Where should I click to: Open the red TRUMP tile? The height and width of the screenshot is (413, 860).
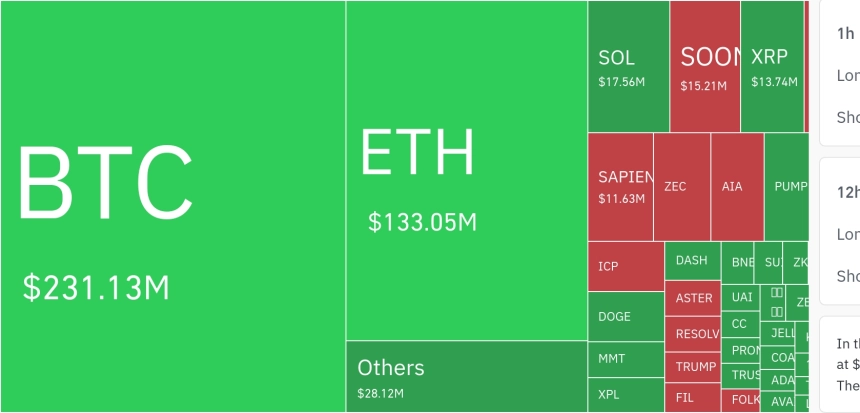693,367
